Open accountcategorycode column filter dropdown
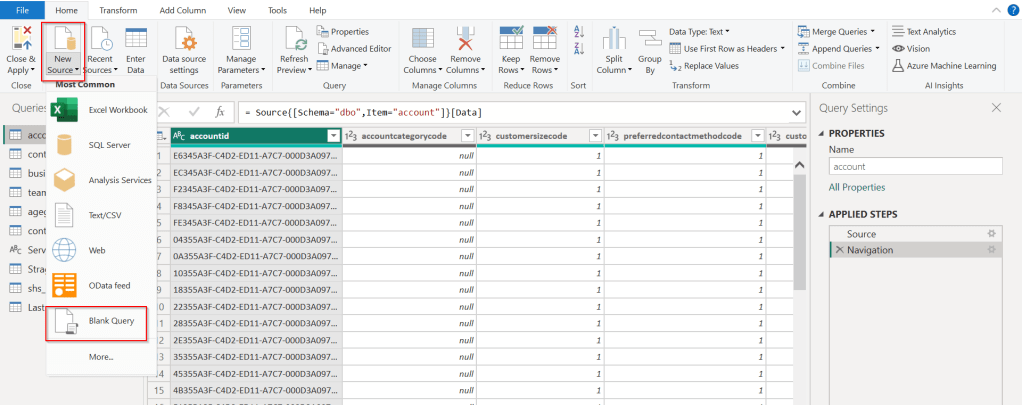Image resolution: width=1022 pixels, height=405 pixels. click(x=466, y=135)
